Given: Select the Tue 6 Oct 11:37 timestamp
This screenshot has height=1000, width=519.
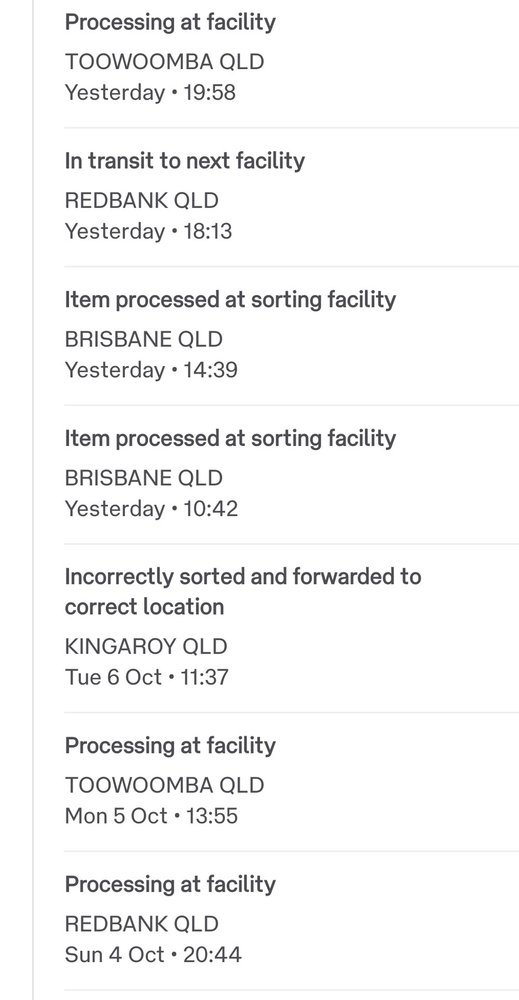Looking at the screenshot, I should pyautogui.click(x=147, y=677).
